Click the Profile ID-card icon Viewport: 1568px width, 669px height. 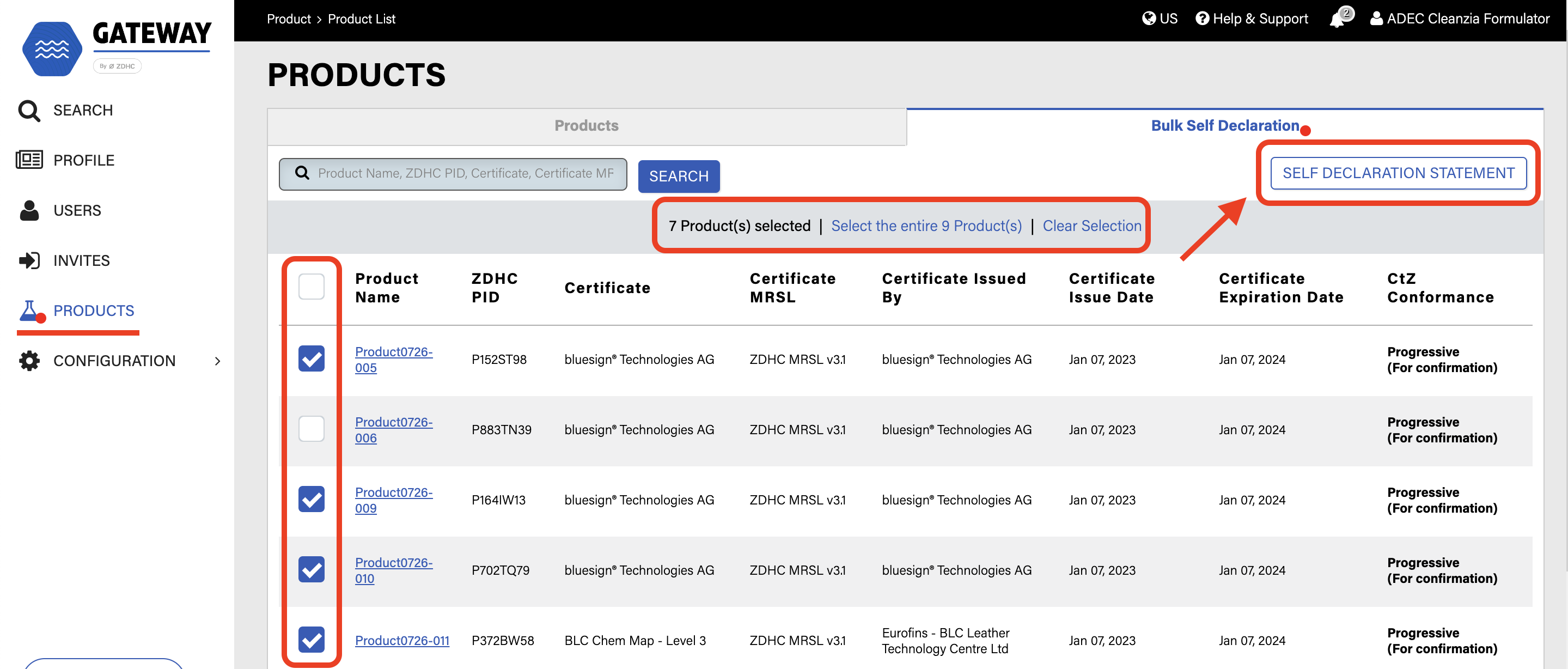pos(29,160)
